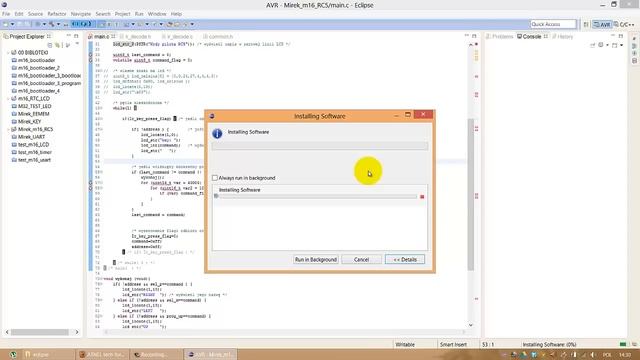Select the ir_decode.h editor tab
The image size is (640, 360).
coord(136,37)
